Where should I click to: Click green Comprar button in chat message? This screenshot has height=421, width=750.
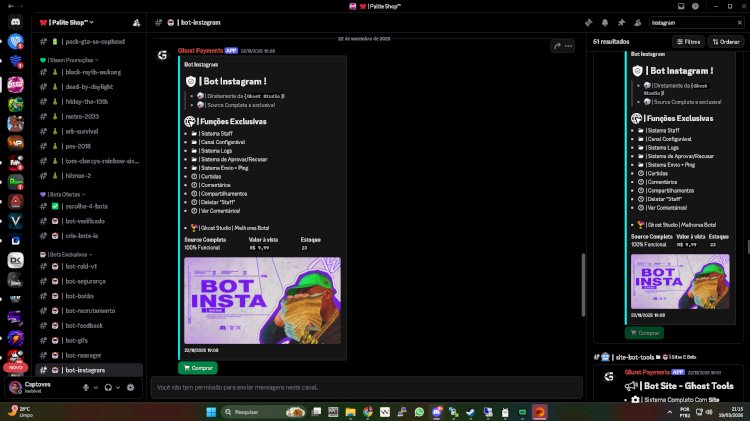198,368
